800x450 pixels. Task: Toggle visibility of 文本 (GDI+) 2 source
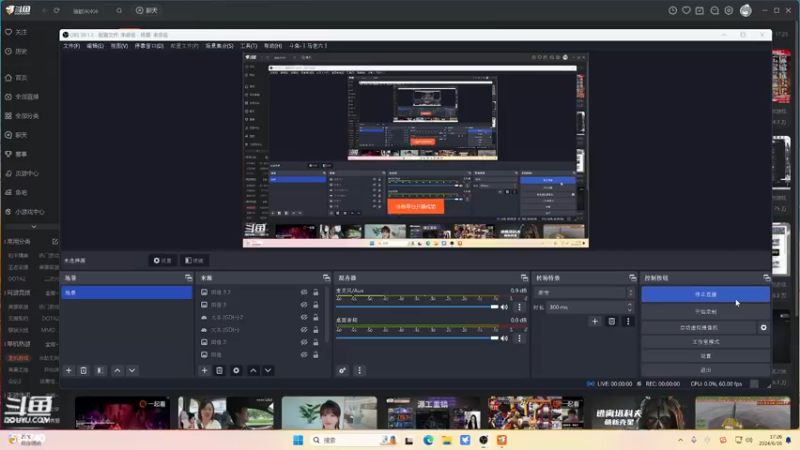click(x=304, y=317)
